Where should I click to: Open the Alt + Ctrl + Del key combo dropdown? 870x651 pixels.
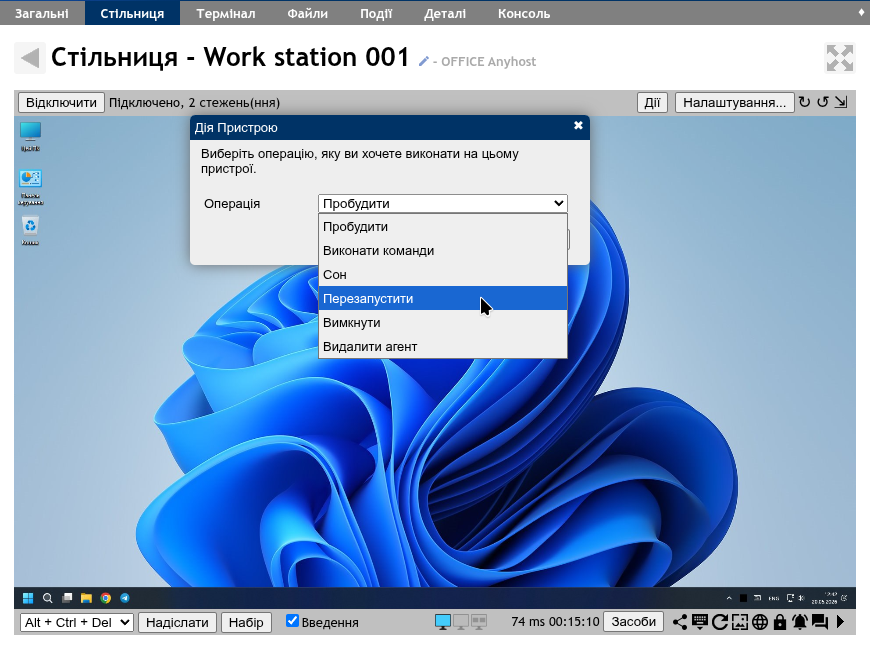[x=77, y=622]
